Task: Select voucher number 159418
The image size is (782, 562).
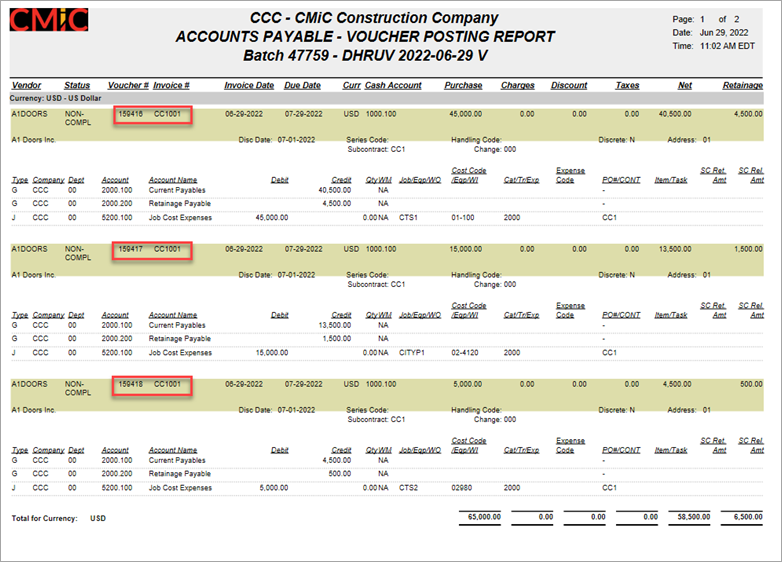Action: (x=130, y=384)
